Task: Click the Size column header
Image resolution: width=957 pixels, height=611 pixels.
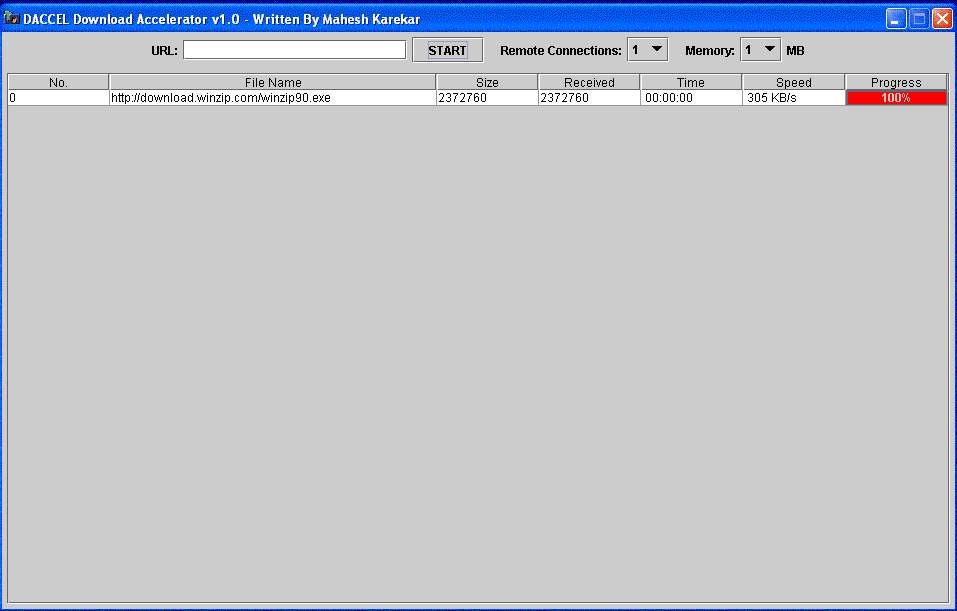Action: pyautogui.click(x=487, y=82)
